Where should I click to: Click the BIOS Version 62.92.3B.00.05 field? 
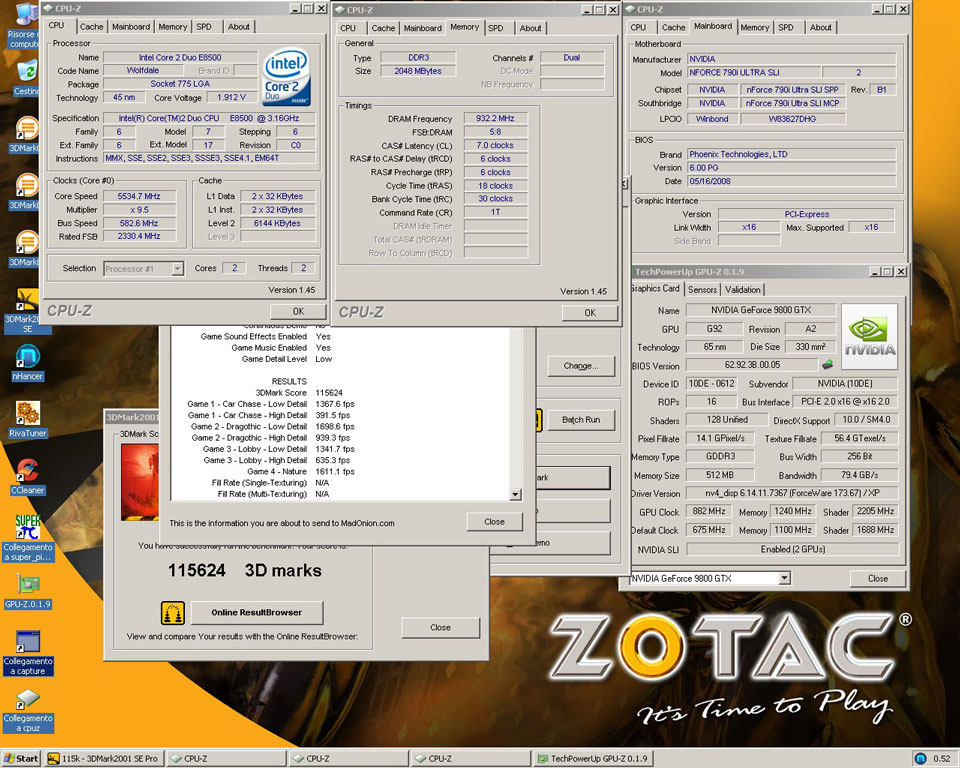point(752,365)
